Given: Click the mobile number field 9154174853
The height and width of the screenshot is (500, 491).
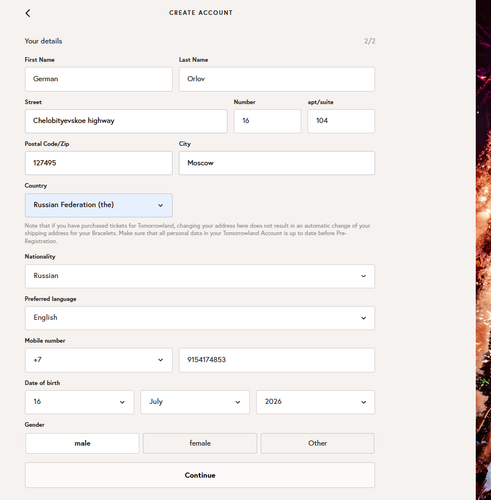Looking at the screenshot, I should (277, 360).
